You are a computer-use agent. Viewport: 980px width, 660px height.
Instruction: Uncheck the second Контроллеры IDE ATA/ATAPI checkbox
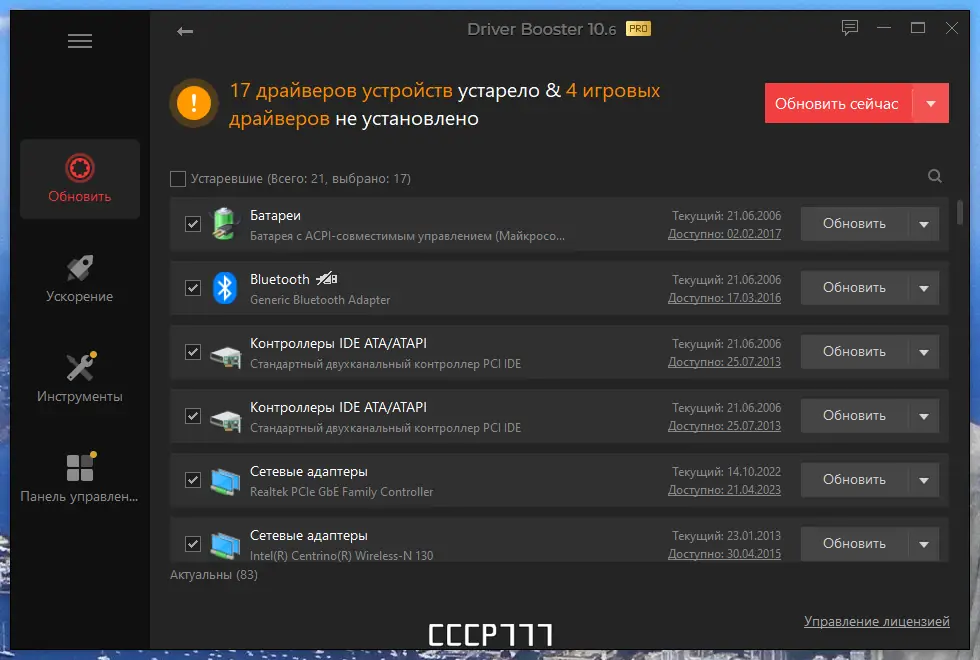192,416
